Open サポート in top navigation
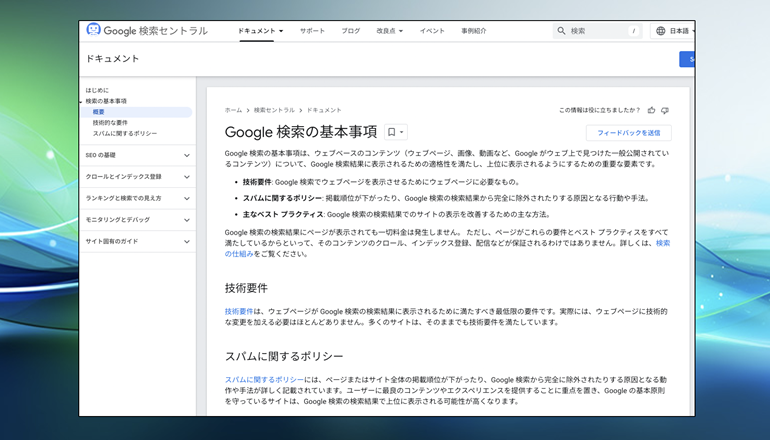The height and width of the screenshot is (440, 770). point(312,31)
